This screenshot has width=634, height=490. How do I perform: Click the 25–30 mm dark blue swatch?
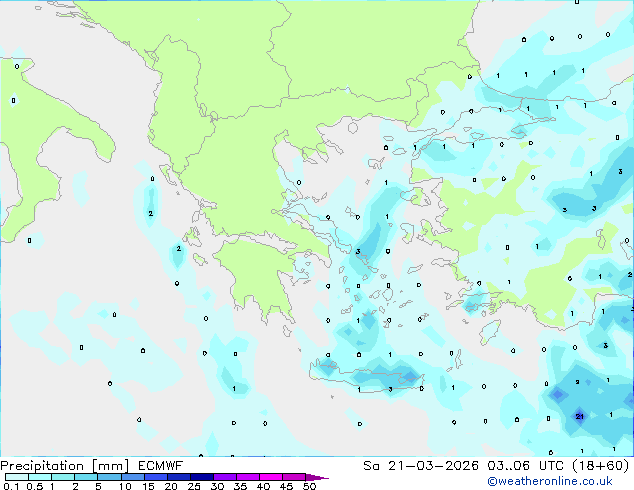[202, 477]
